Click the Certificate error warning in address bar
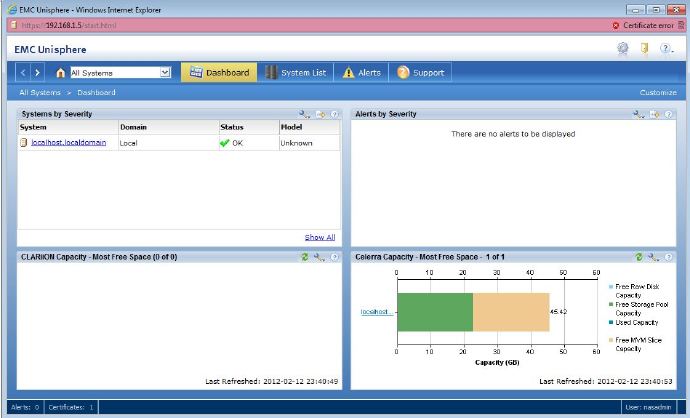The image size is (690, 418). [x=643, y=26]
